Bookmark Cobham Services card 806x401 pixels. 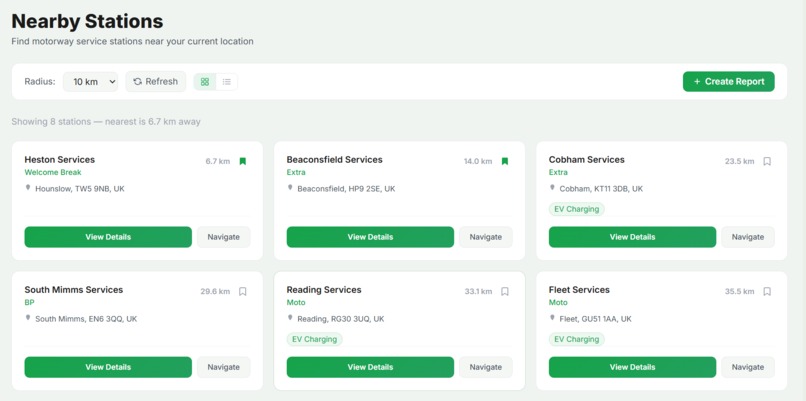(767, 161)
